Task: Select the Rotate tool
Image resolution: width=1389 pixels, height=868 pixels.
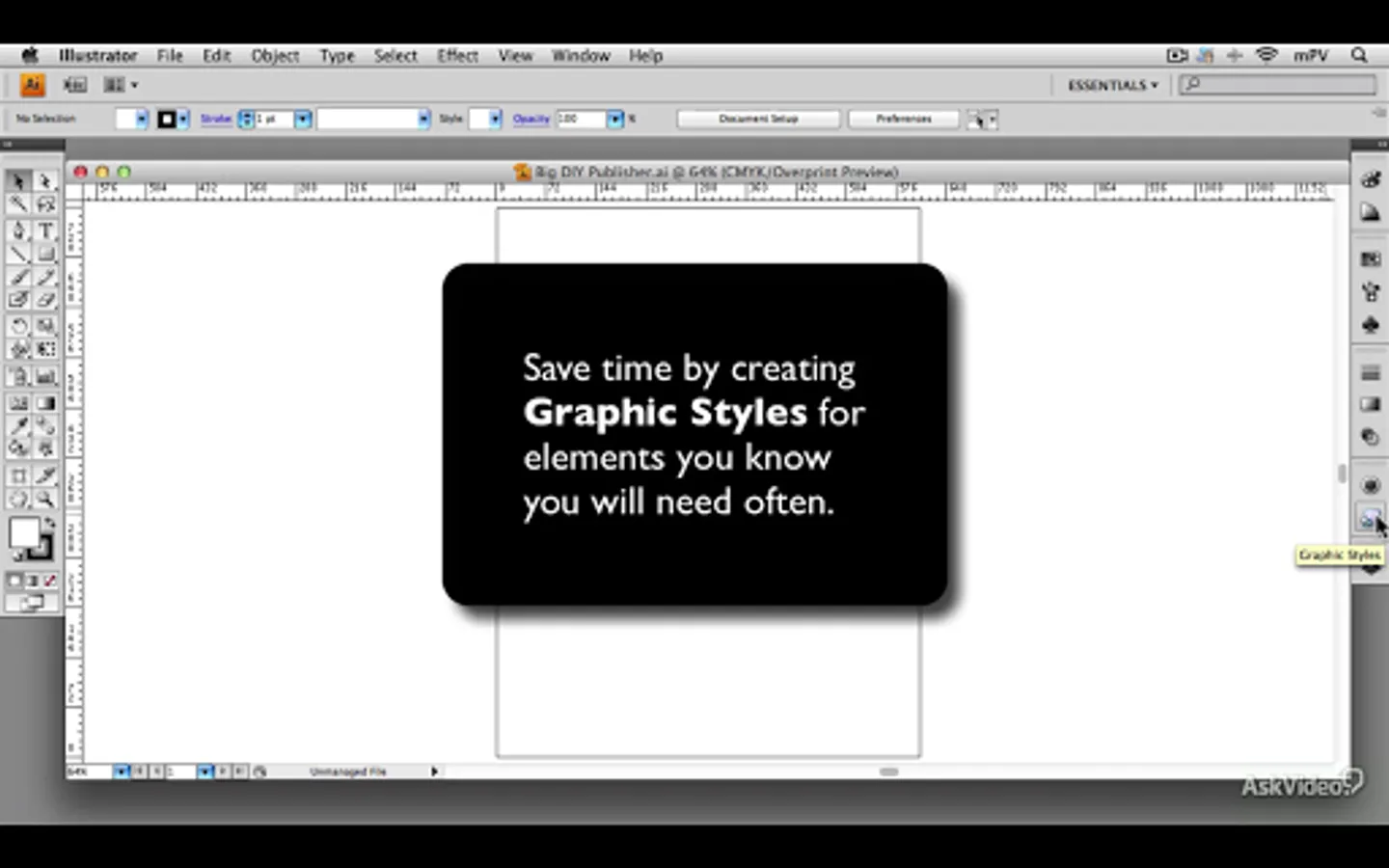Action: (x=18, y=327)
